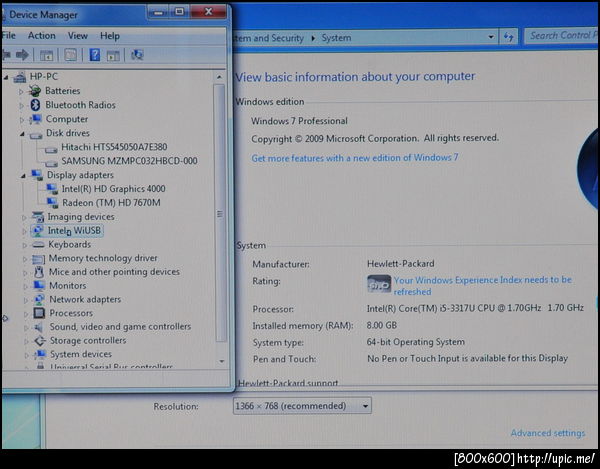Open the Resolution dropdown
The height and width of the screenshot is (469, 600).
[x=302, y=406]
